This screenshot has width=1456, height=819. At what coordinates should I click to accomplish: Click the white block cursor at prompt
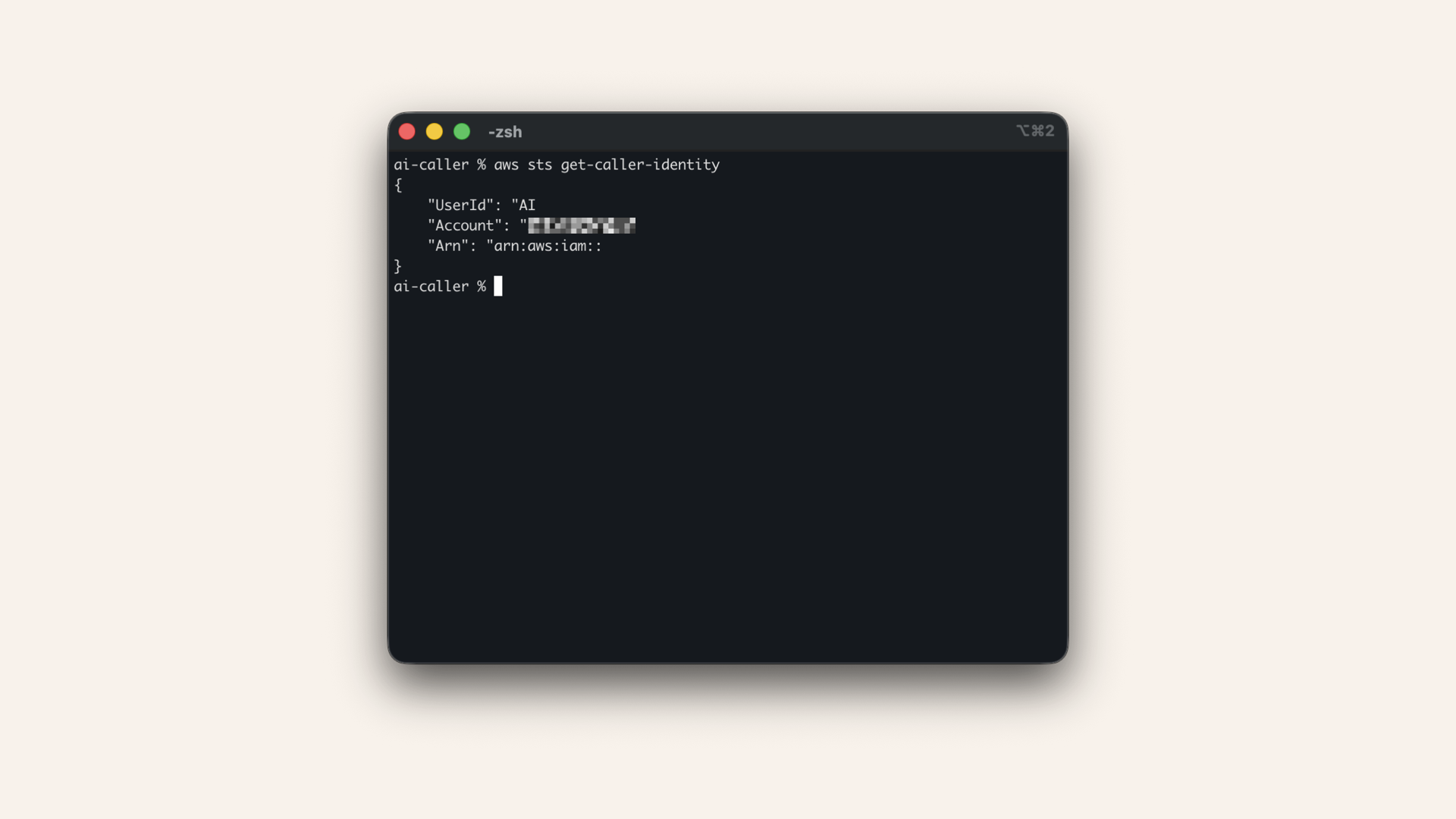pos(498,286)
